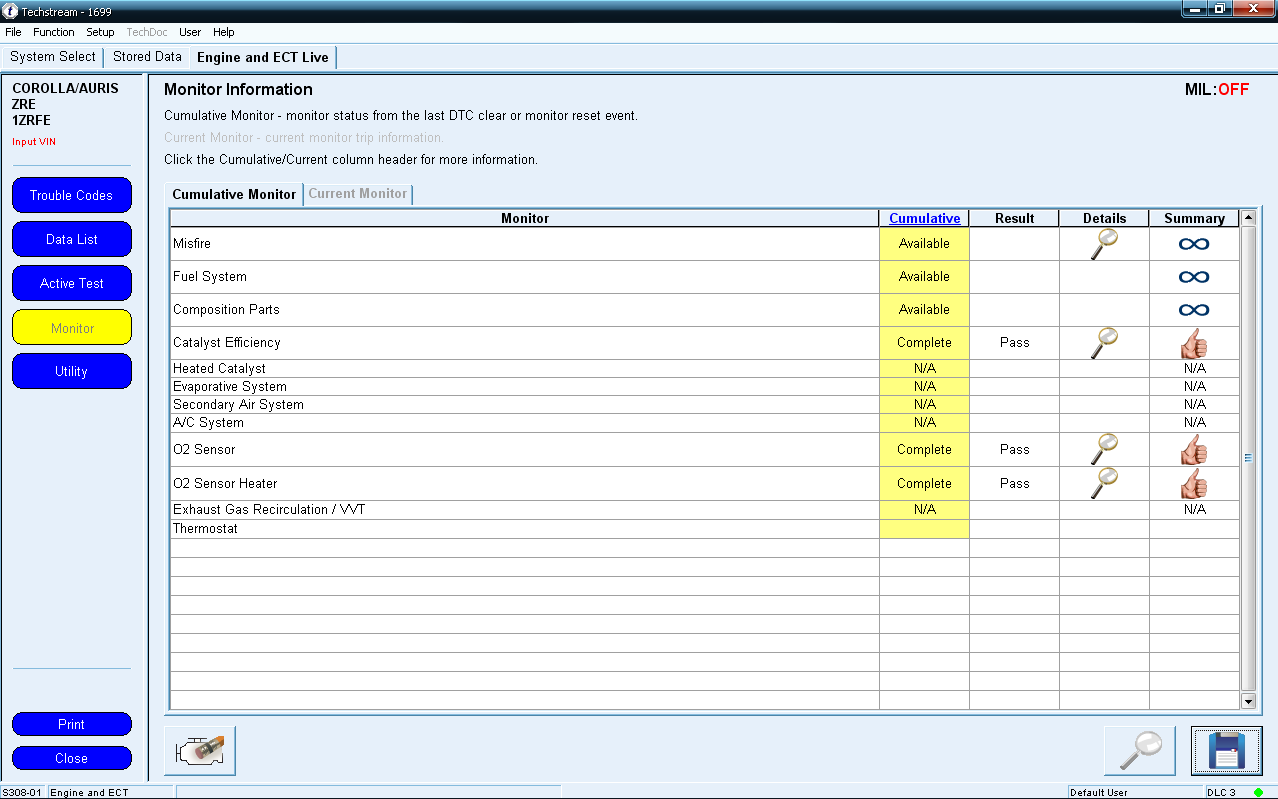The image size is (1278, 799).
Task: Click the Close button in sidebar
Action: 72,758
